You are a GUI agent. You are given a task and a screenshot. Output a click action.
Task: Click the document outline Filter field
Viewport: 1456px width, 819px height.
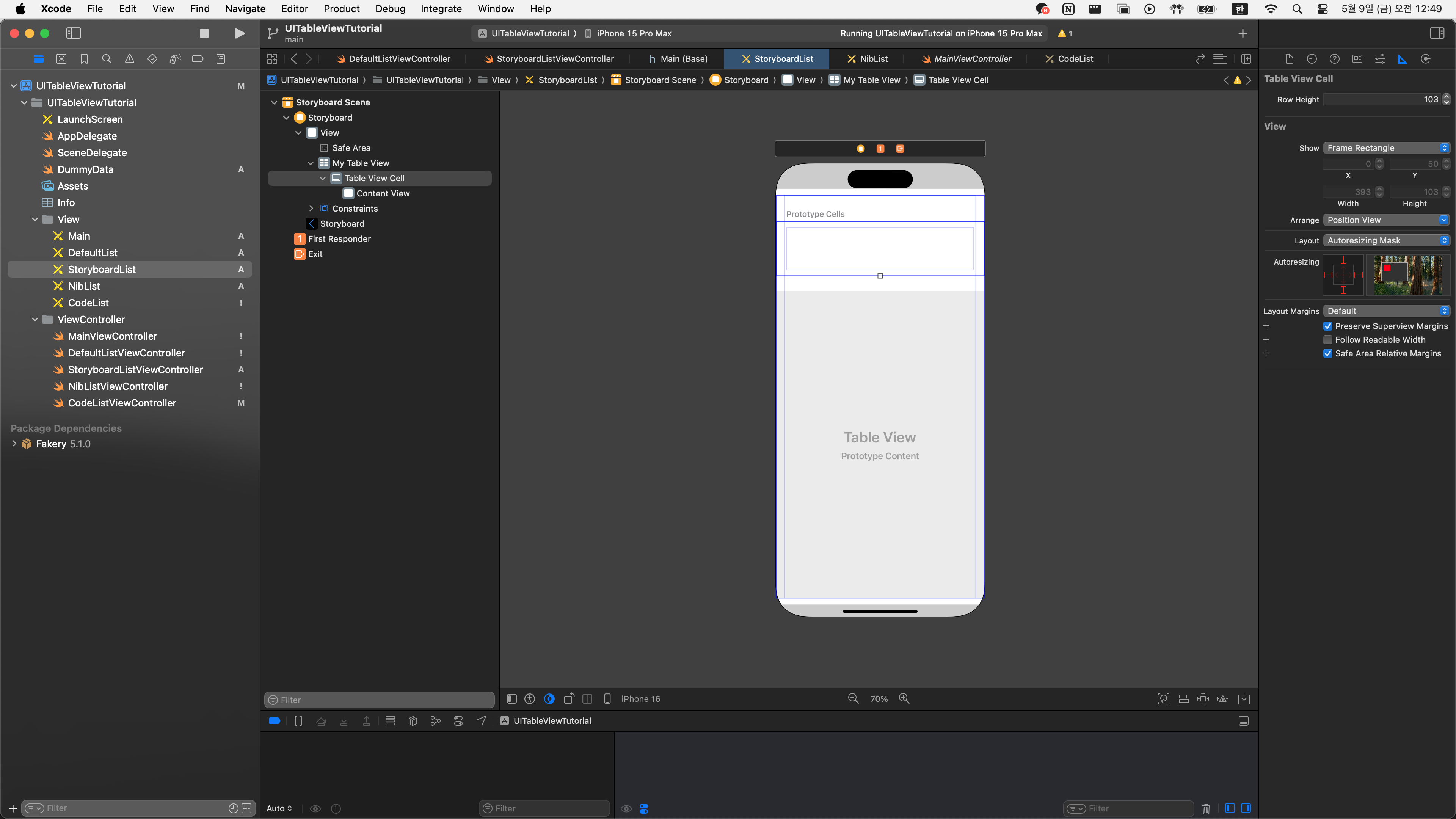[x=379, y=700]
